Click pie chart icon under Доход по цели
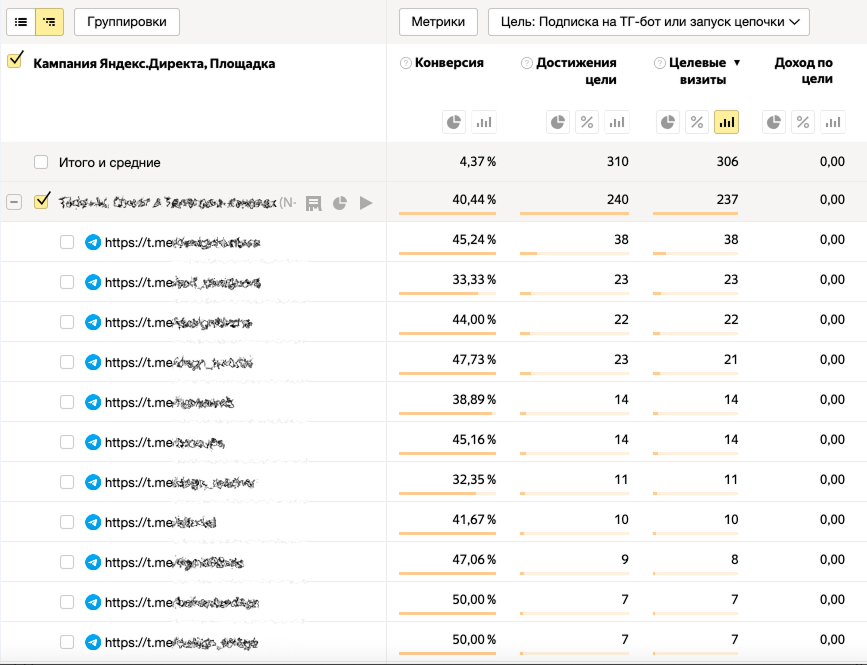The width and height of the screenshot is (867, 665). (x=774, y=122)
